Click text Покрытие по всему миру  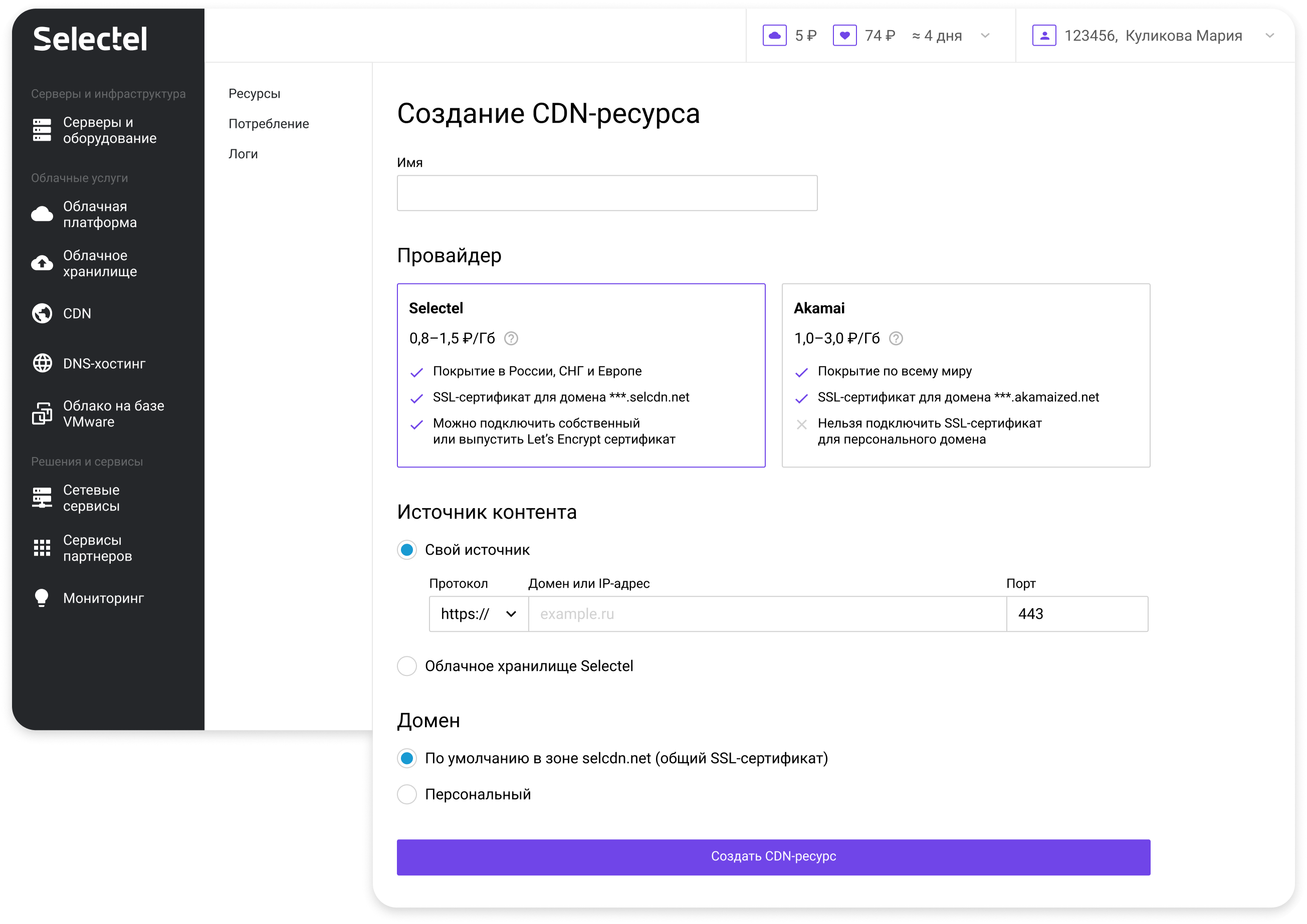point(895,371)
